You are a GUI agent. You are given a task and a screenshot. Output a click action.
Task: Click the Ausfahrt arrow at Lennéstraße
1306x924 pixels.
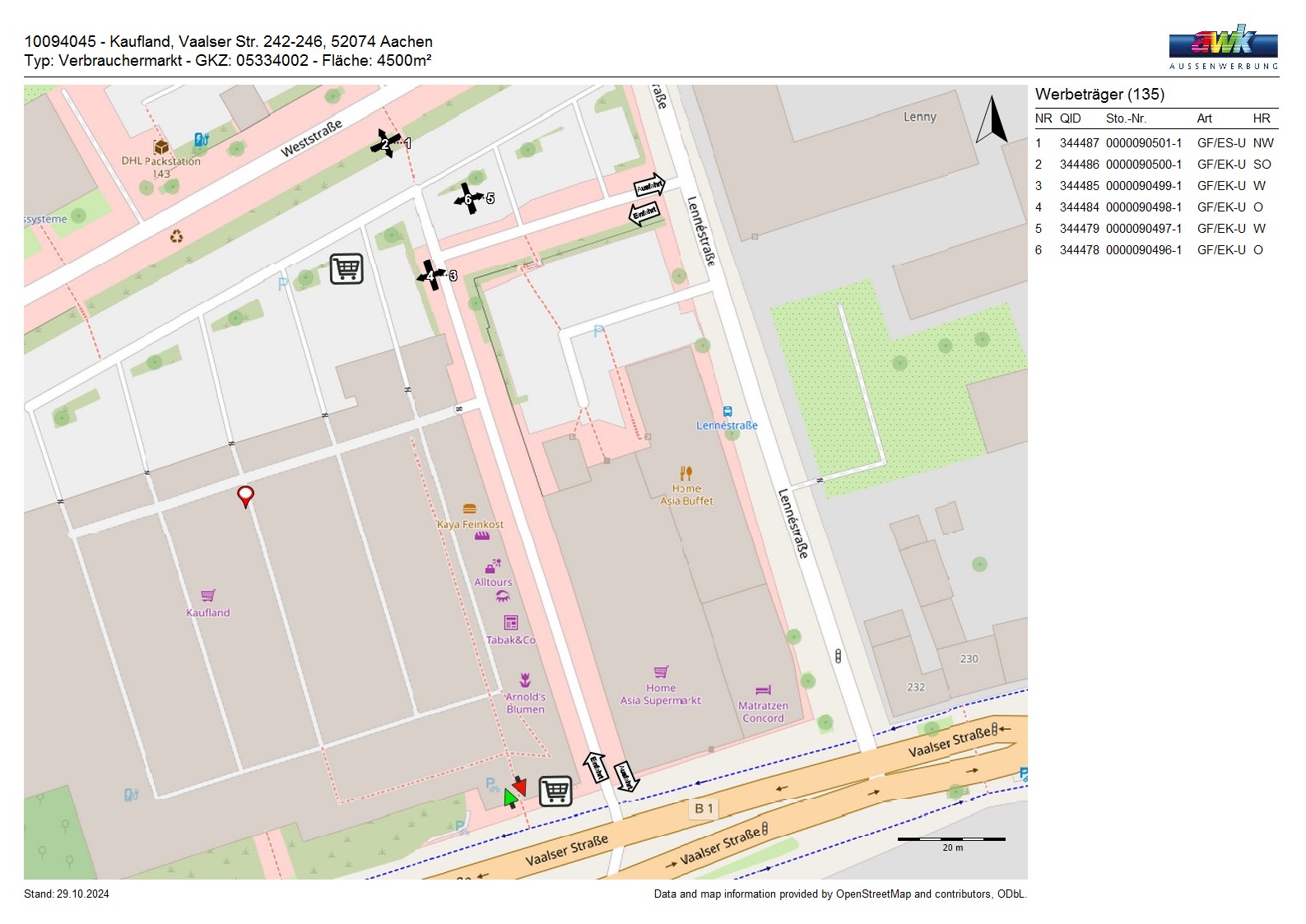(648, 186)
